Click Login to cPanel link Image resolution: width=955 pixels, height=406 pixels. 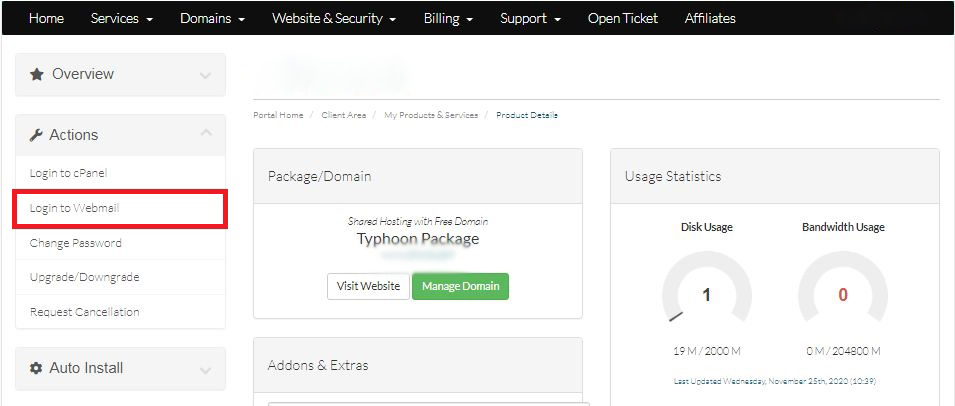coord(68,173)
